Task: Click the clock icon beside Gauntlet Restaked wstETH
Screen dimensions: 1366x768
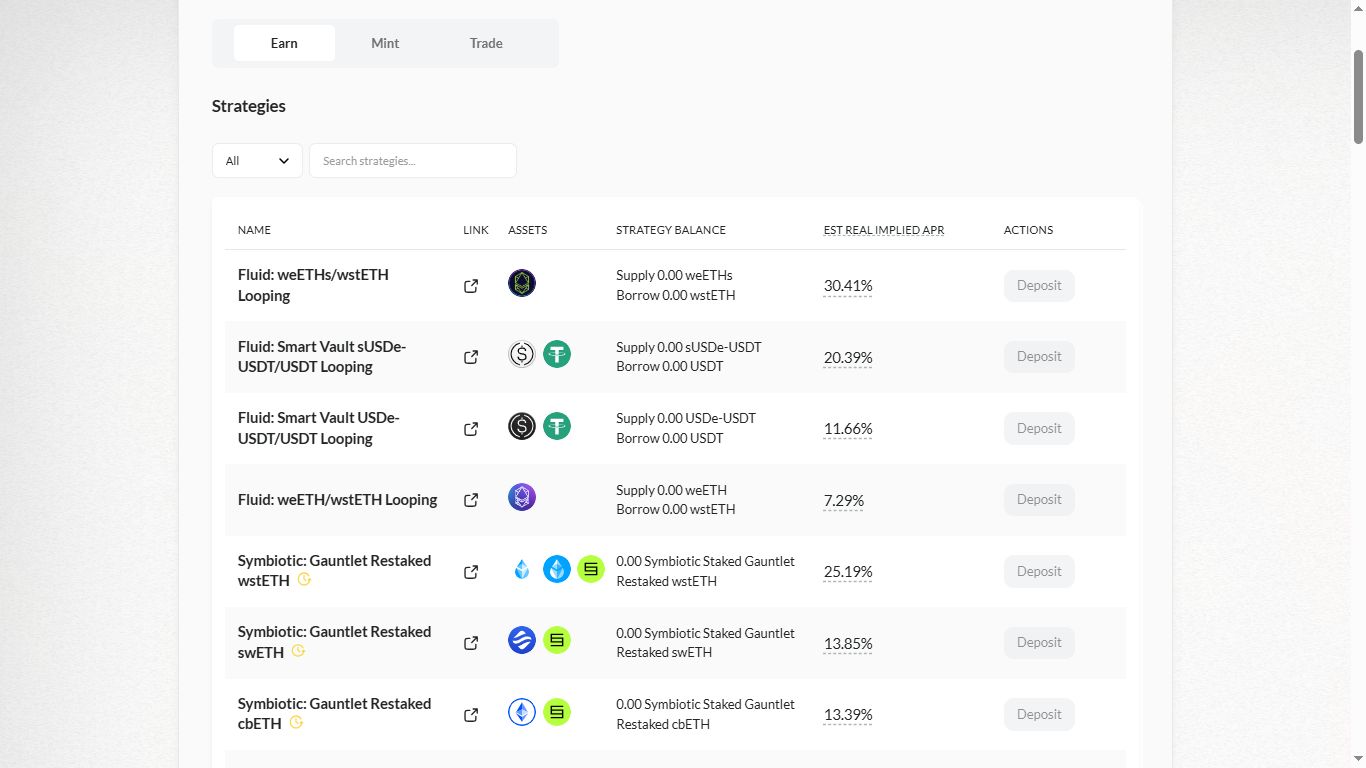Action: (x=304, y=580)
